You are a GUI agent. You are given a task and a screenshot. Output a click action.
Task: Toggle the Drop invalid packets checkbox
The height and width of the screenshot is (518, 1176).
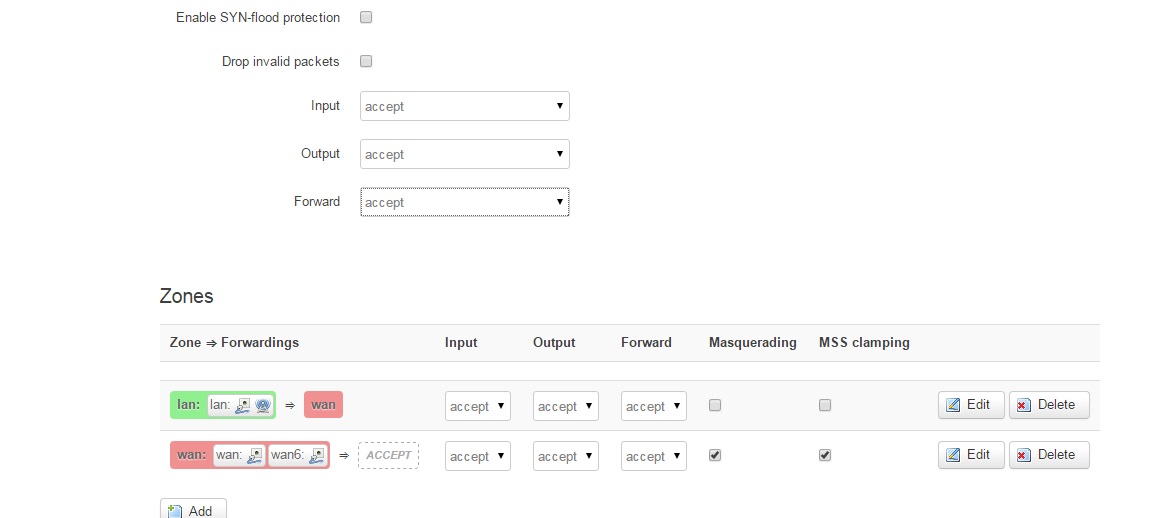(366, 61)
